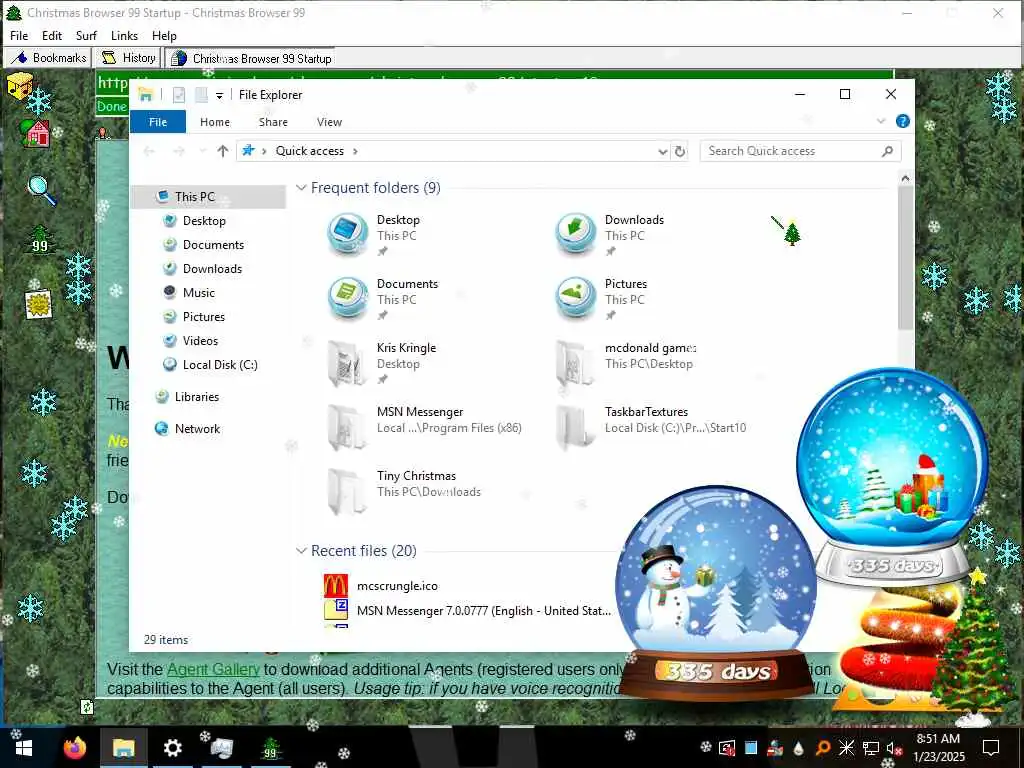The height and width of the screenshot is (768, 1024).
Task: Select Local Disk (C:) in navigation pane
Action: coord(220,365)
